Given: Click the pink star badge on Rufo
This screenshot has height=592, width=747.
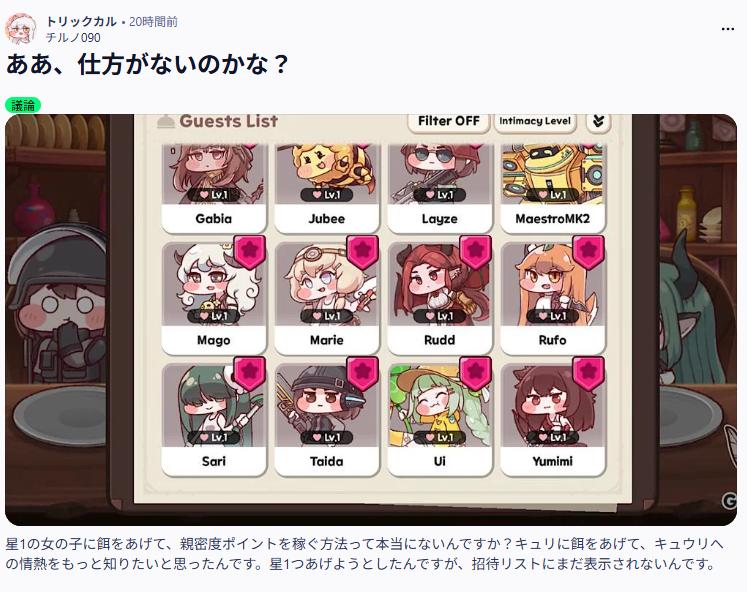Looking at the screenshot, I should [x=588, y=251].
